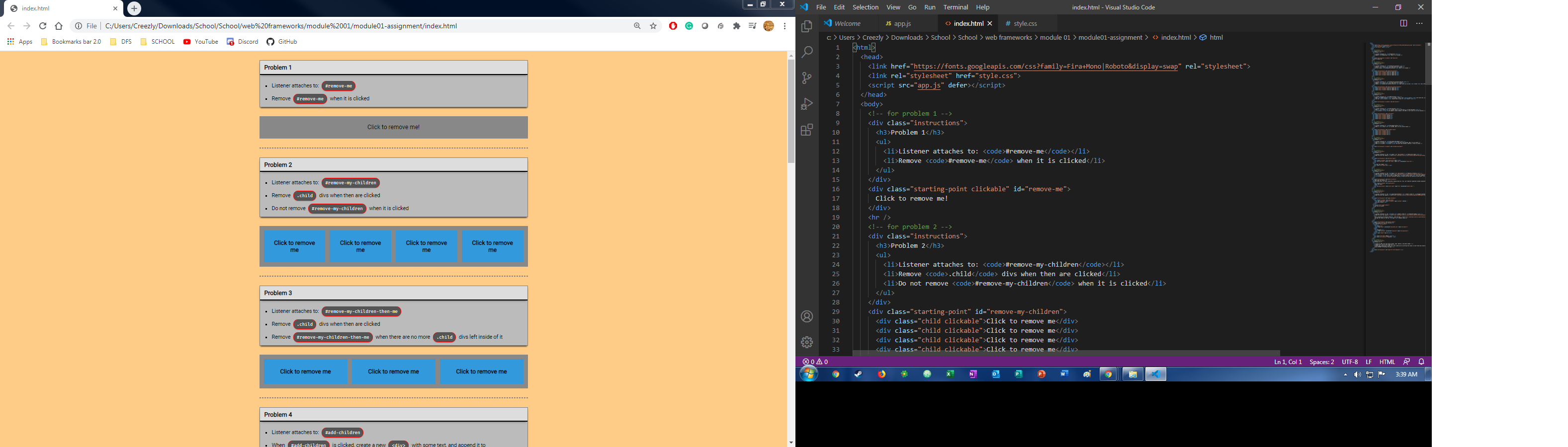Change Spaces: 2 indentation setting
The width and height of the screenshot is (1568, 447).
click(x=1322, y=362)
